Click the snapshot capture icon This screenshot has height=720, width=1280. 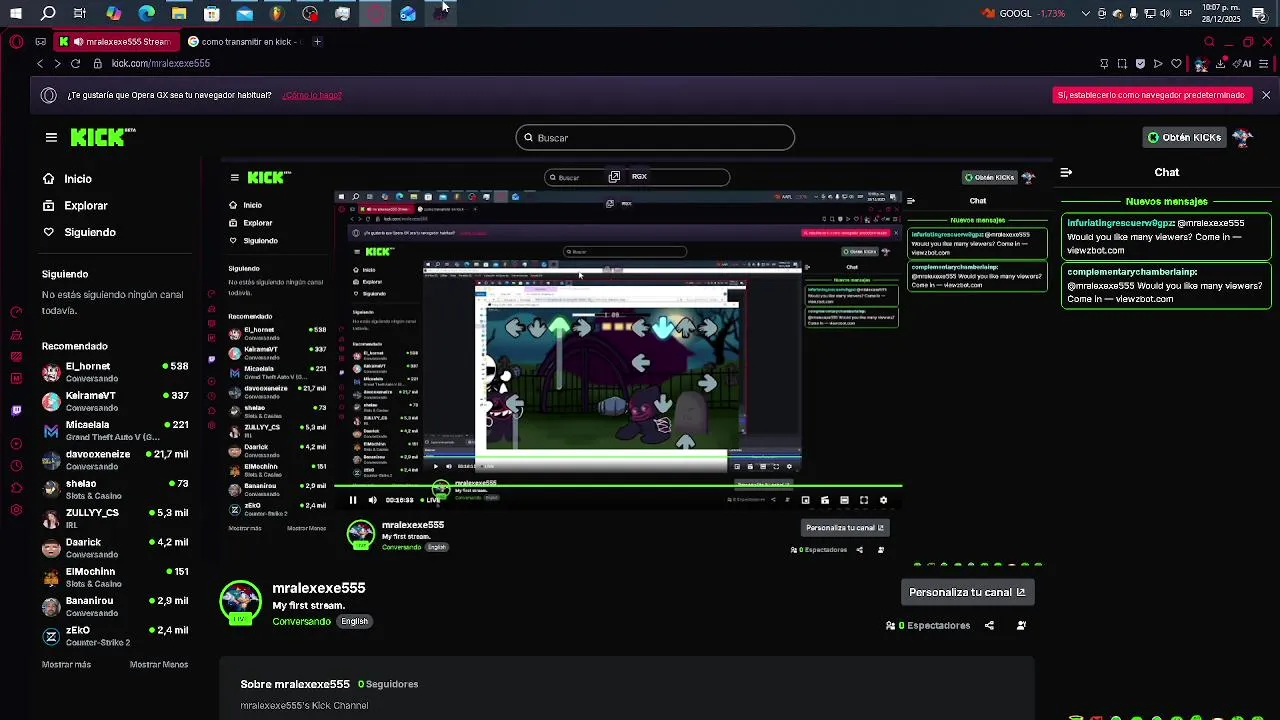coord(1122,63)
